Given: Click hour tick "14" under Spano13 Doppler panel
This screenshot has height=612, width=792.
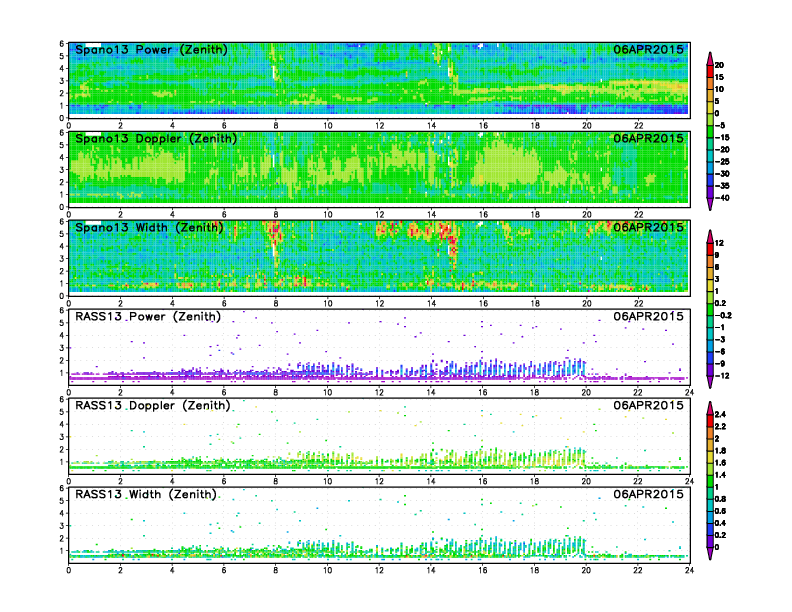Looking at the screenshot, I should [431, 215].
